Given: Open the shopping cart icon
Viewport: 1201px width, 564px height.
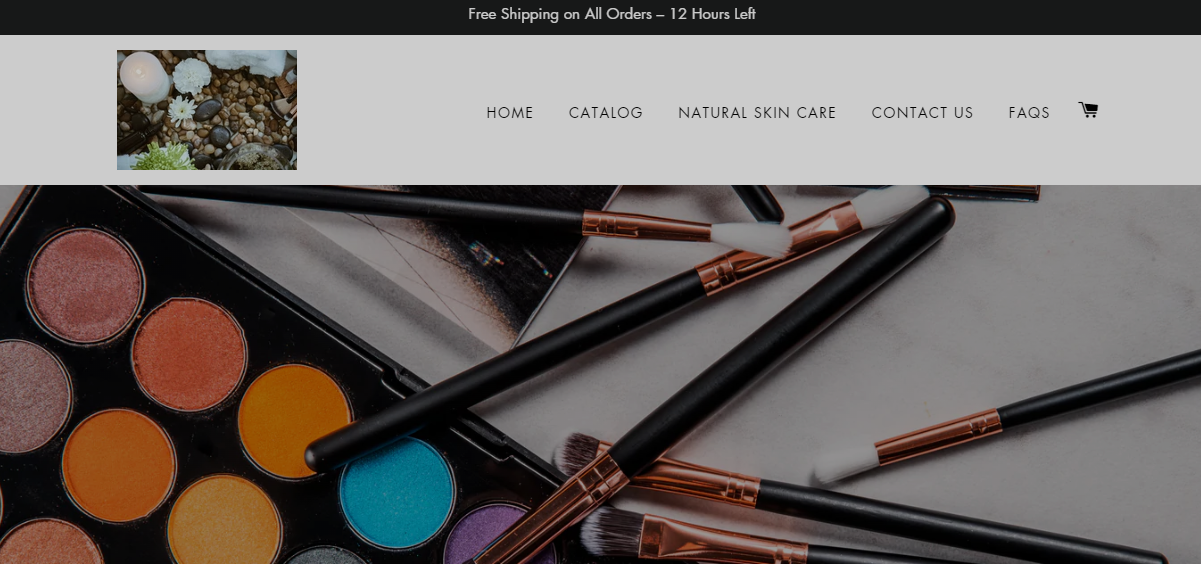Looking at the screenshot, I should tap(1088, 110).
